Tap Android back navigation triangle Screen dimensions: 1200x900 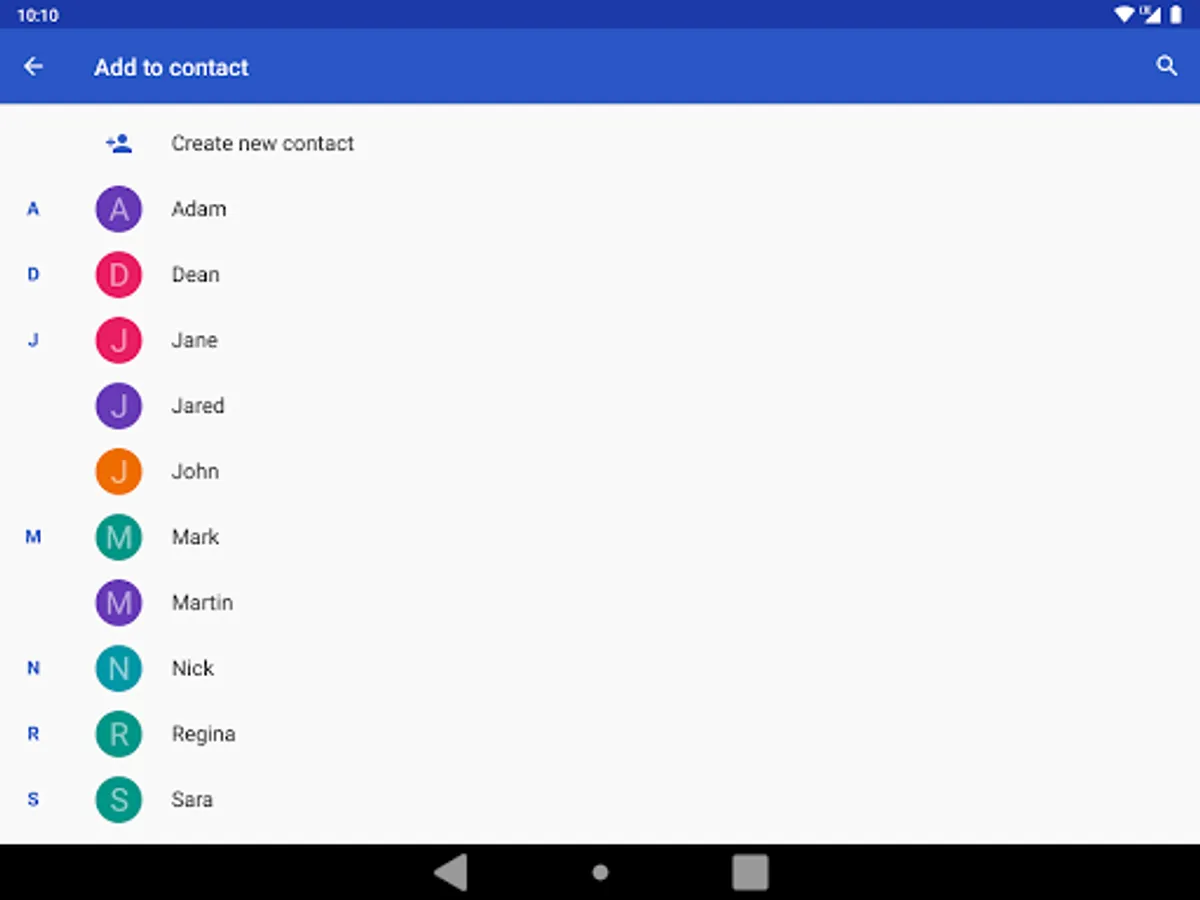[x=451, y=872]
